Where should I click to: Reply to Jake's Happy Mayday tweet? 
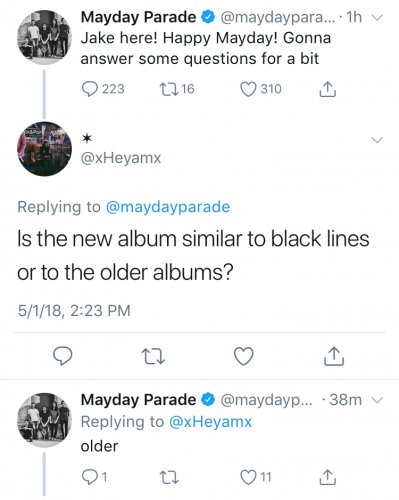89,89
